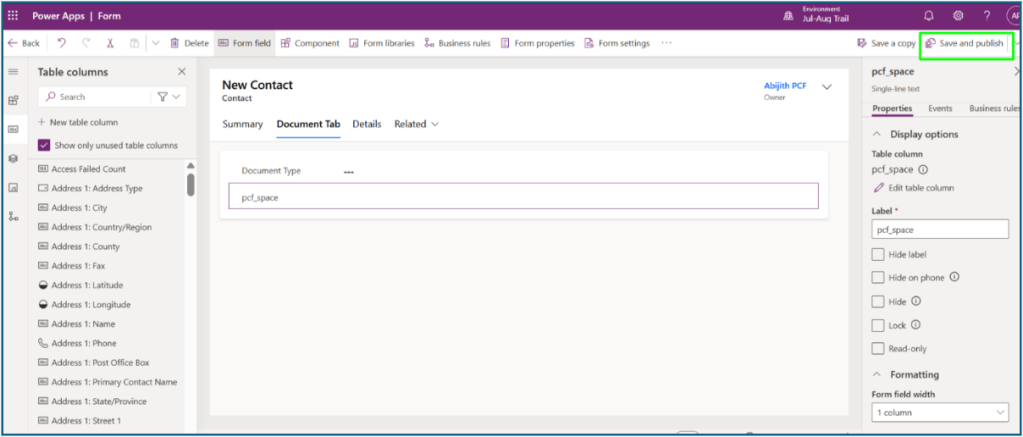Open the Events tab in properties pane
This screenshot has width=1023, height=437.
pyautogui.click(x=940, y=108)
